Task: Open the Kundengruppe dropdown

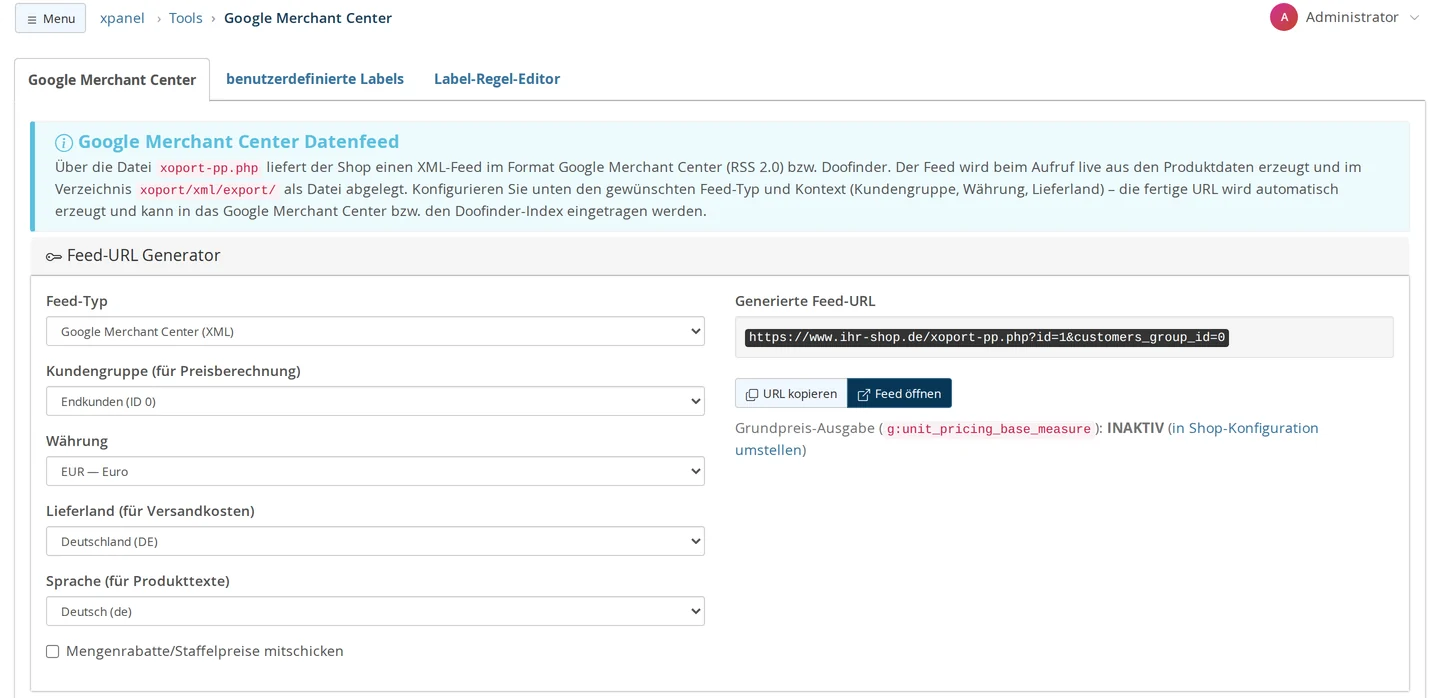Action: pos(375,401)
